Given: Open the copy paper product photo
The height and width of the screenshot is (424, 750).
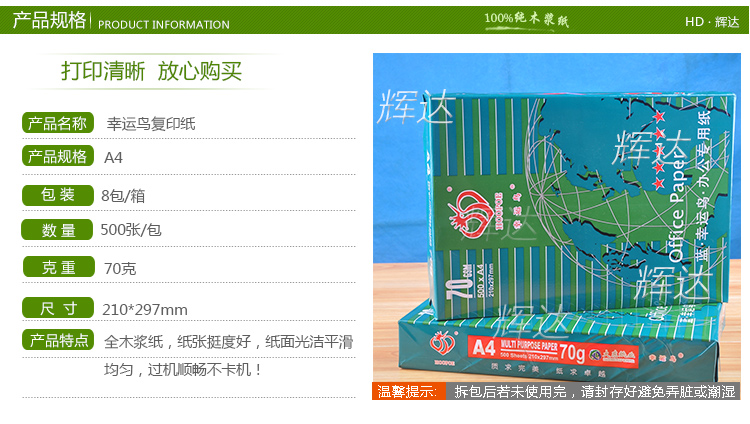Looking at the screenshot, I should (556, 217).
